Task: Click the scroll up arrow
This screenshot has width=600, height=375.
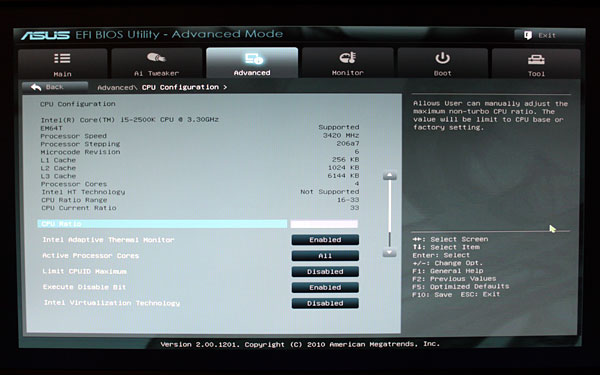Action: tap(390, 176)
